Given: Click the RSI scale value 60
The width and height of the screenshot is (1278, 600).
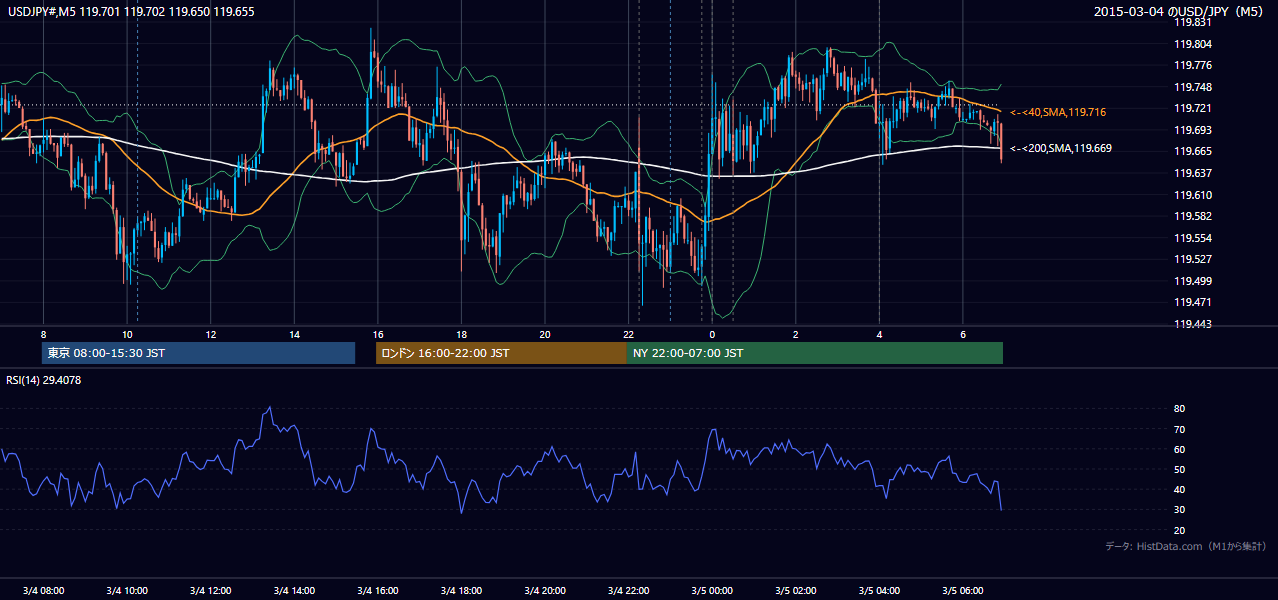Looking at the screenshot, I should coord(1179,449).
